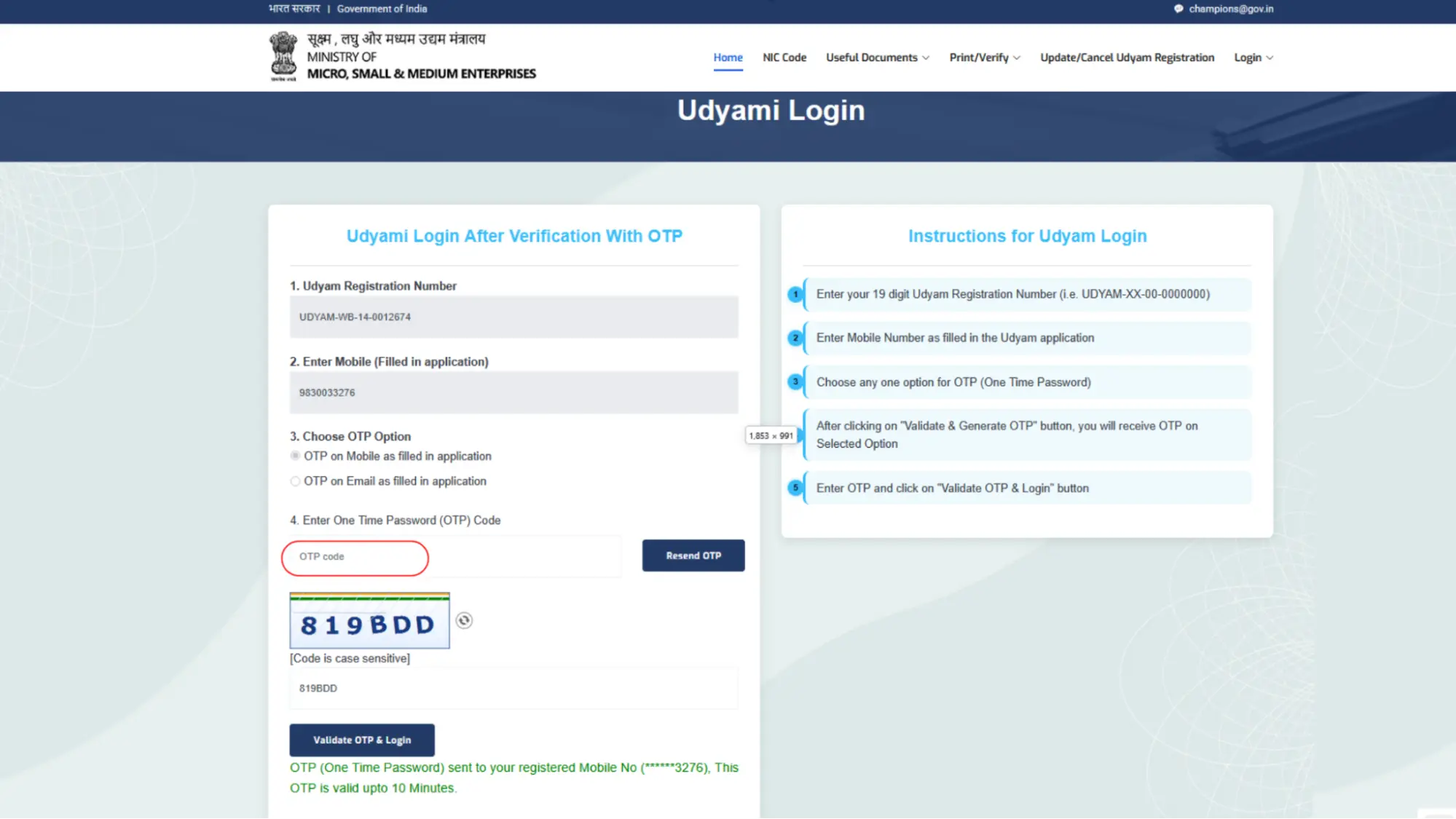Go to the Home menu item
This screenshot has height=819, width=1456.
tap(728, 58)
